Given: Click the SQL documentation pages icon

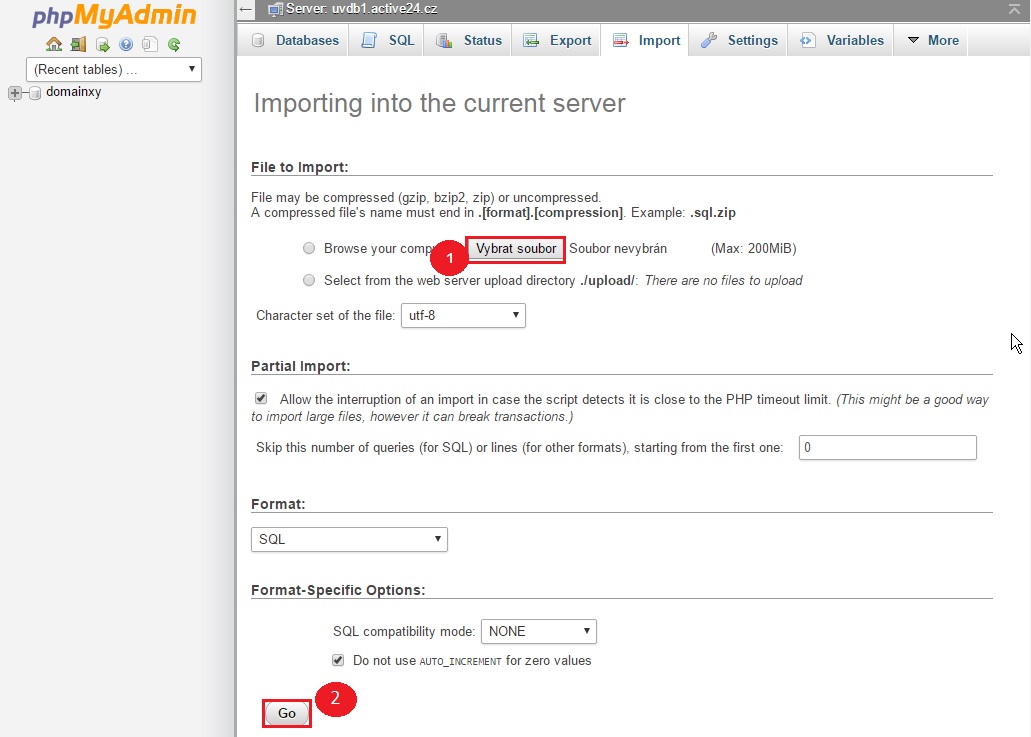Looking at the screenshot, I should coord(150,45).
